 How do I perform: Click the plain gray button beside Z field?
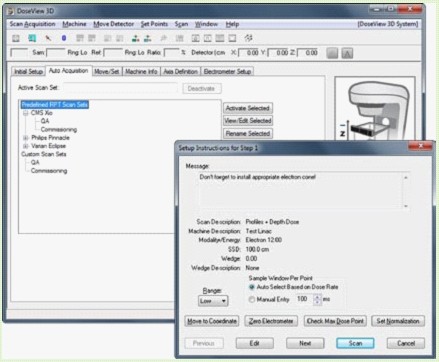[332, 53]
